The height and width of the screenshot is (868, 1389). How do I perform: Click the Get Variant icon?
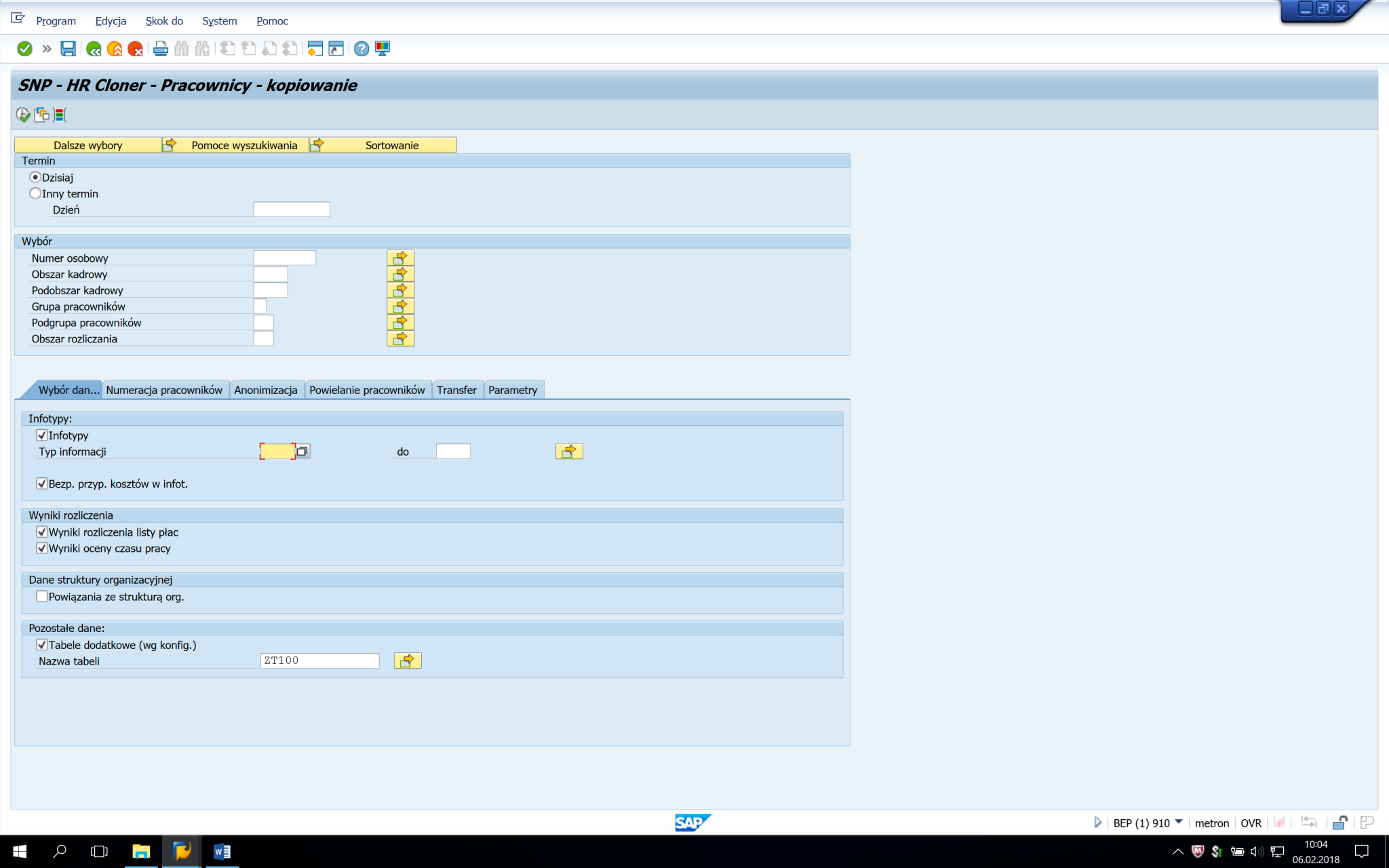click(42, 115)
